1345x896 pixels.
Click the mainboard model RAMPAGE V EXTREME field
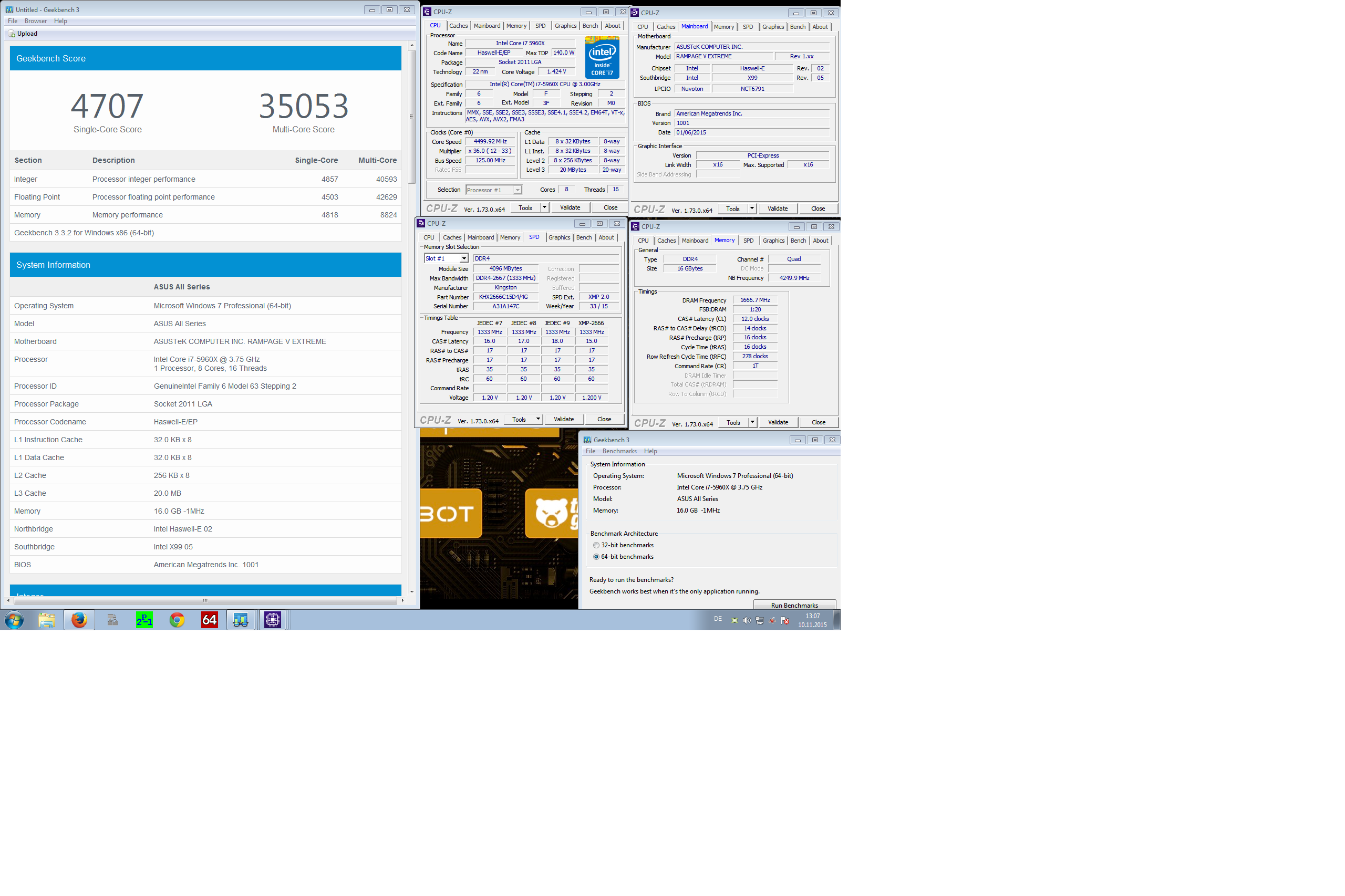723,57
